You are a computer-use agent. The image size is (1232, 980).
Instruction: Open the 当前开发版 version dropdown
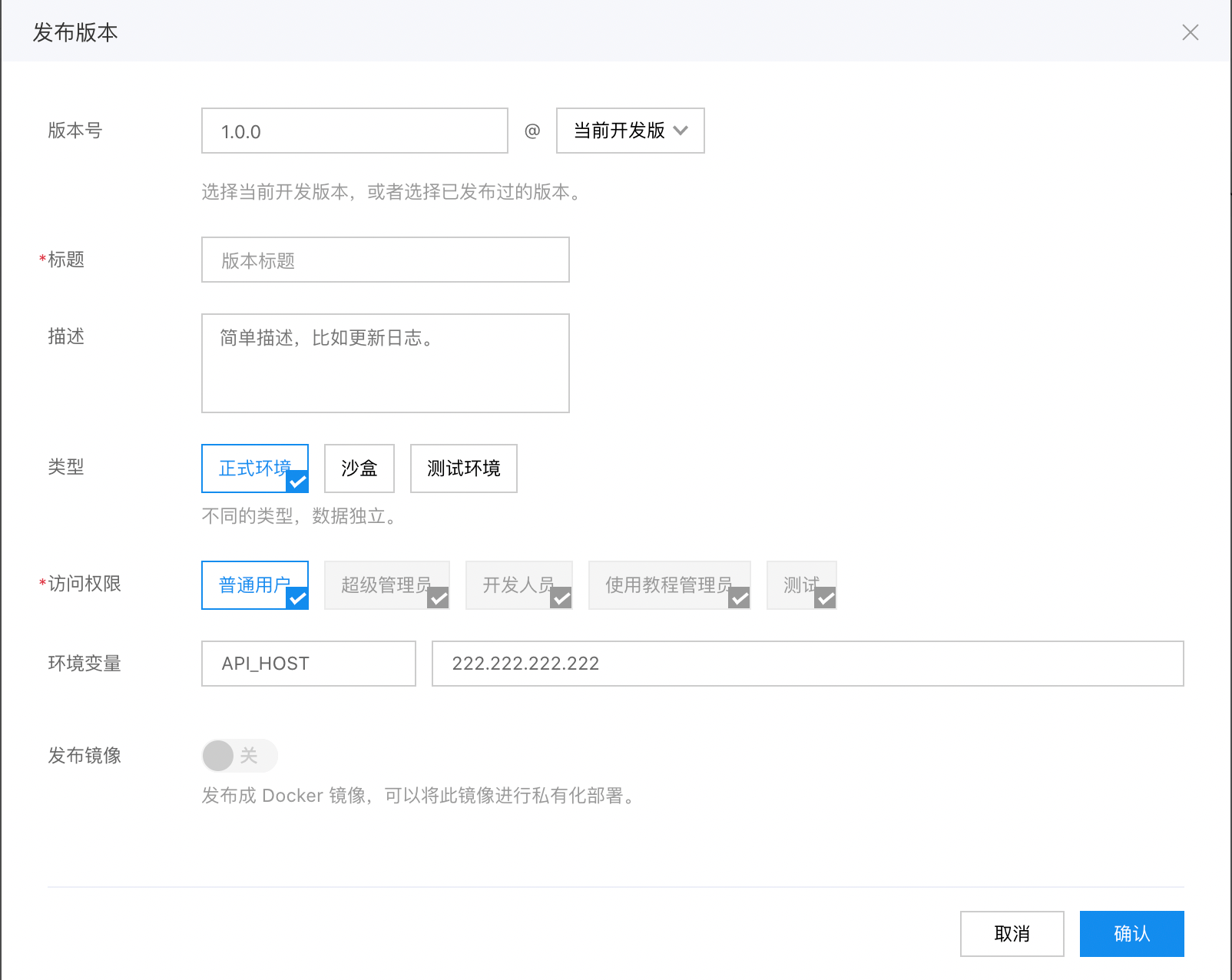pos(629,131)
